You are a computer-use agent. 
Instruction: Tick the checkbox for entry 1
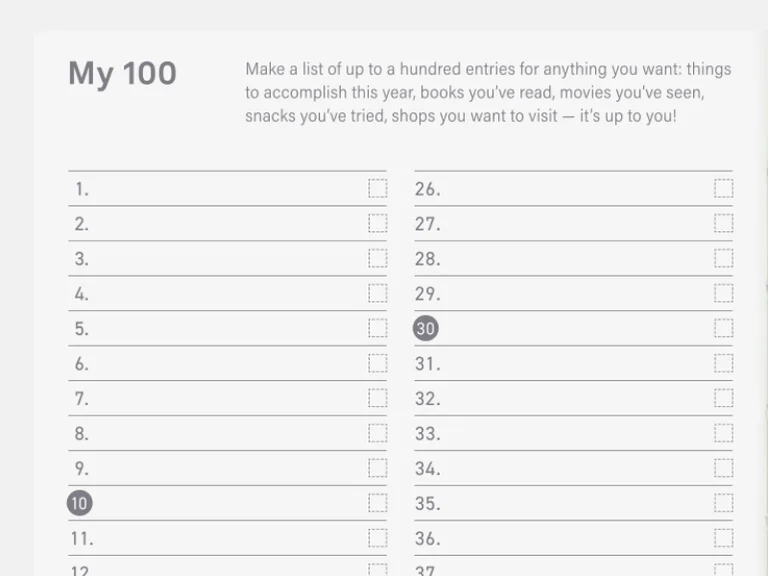[378, 189]
